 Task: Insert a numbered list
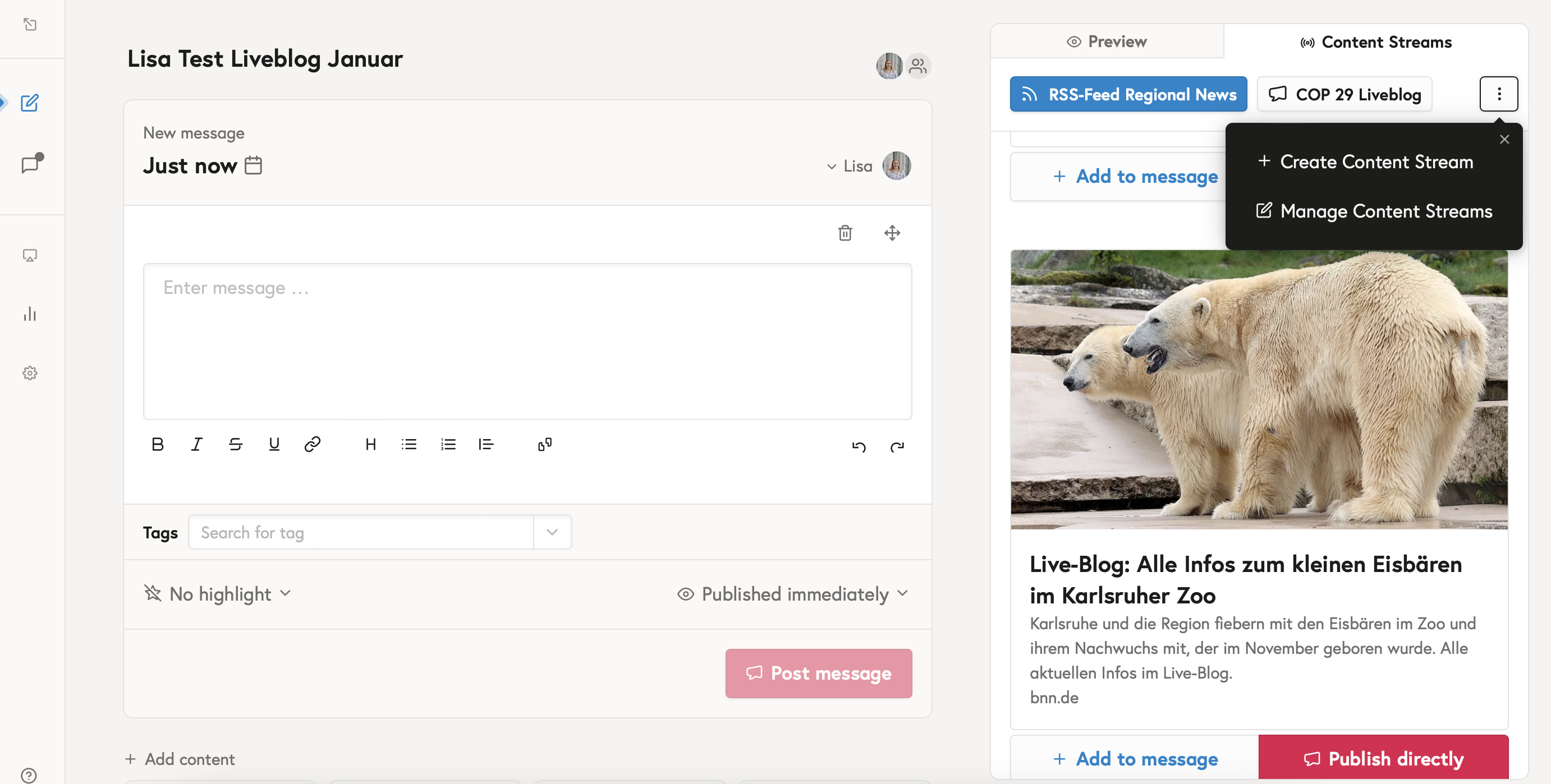pos(447,444)
